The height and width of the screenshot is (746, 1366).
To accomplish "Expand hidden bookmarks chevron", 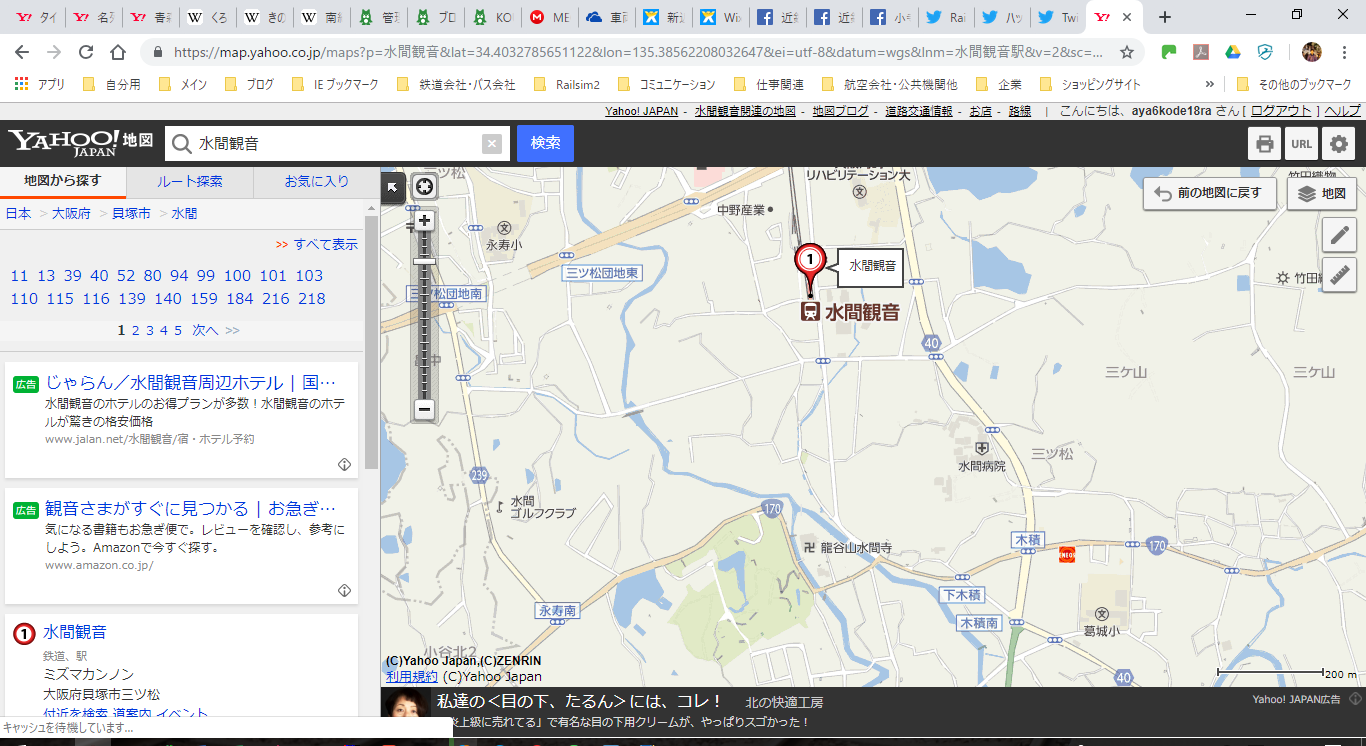I will click(x=1210, y=85).
